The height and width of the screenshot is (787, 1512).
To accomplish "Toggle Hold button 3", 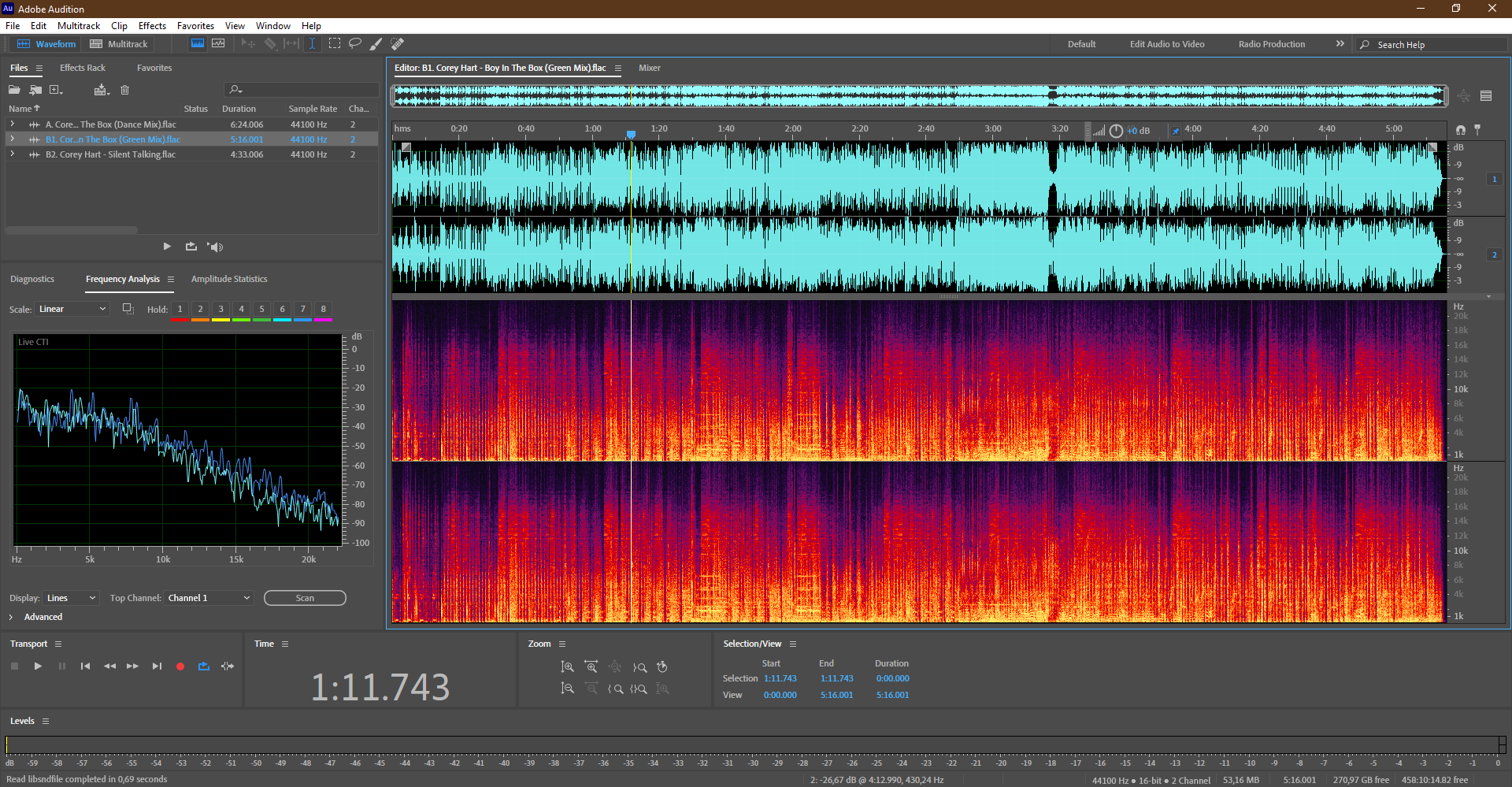I will click(x=220, y=310).
